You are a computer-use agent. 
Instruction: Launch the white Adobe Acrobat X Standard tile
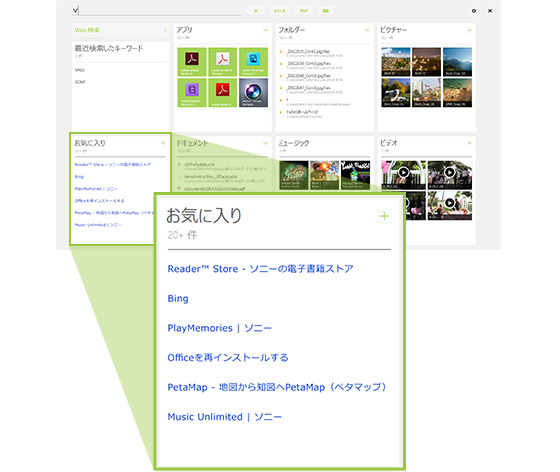coord(222,62)
